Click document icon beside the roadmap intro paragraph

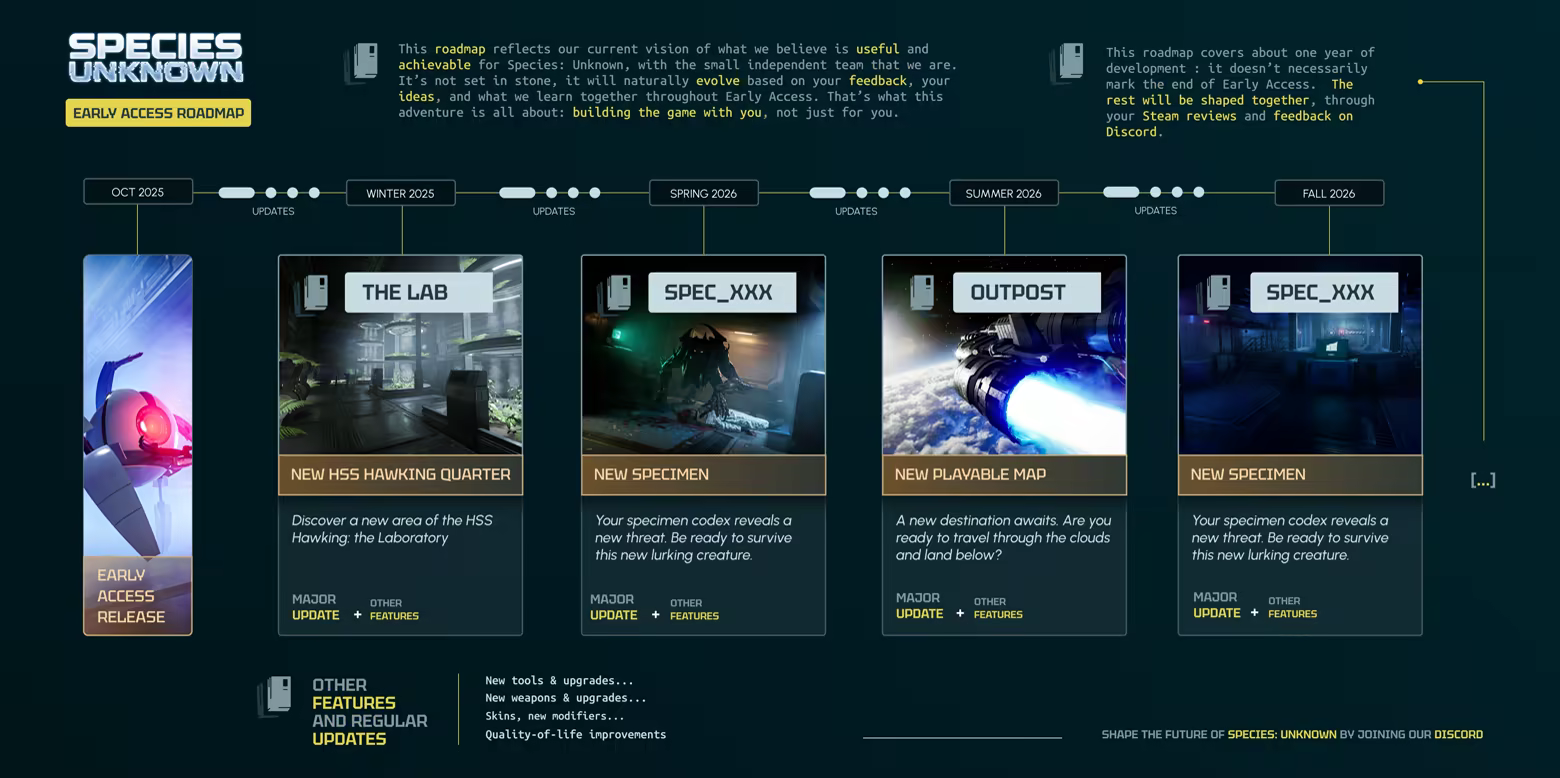[x=364, y=62]
